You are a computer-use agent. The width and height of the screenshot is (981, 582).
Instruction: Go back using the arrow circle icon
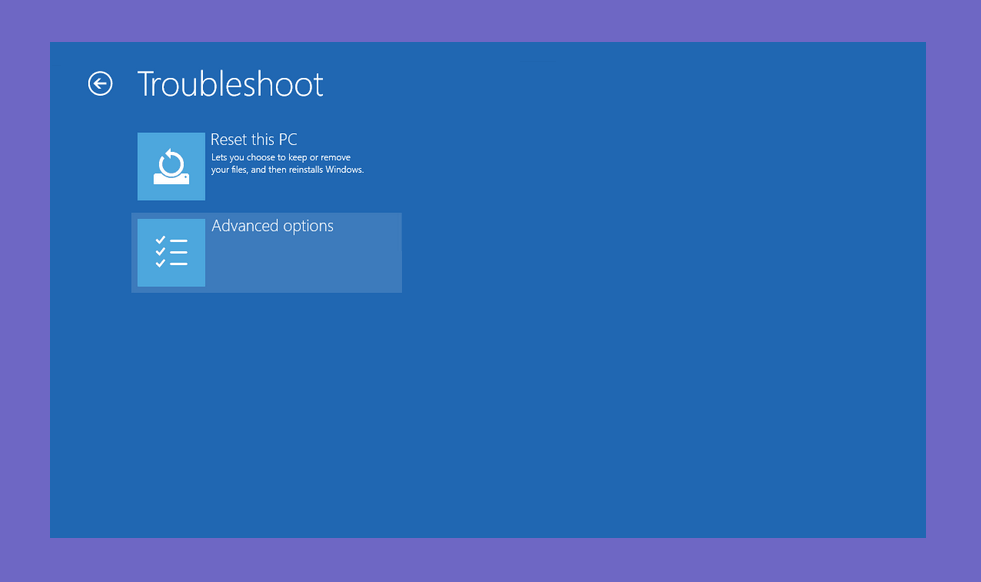[x=100, y=84]
